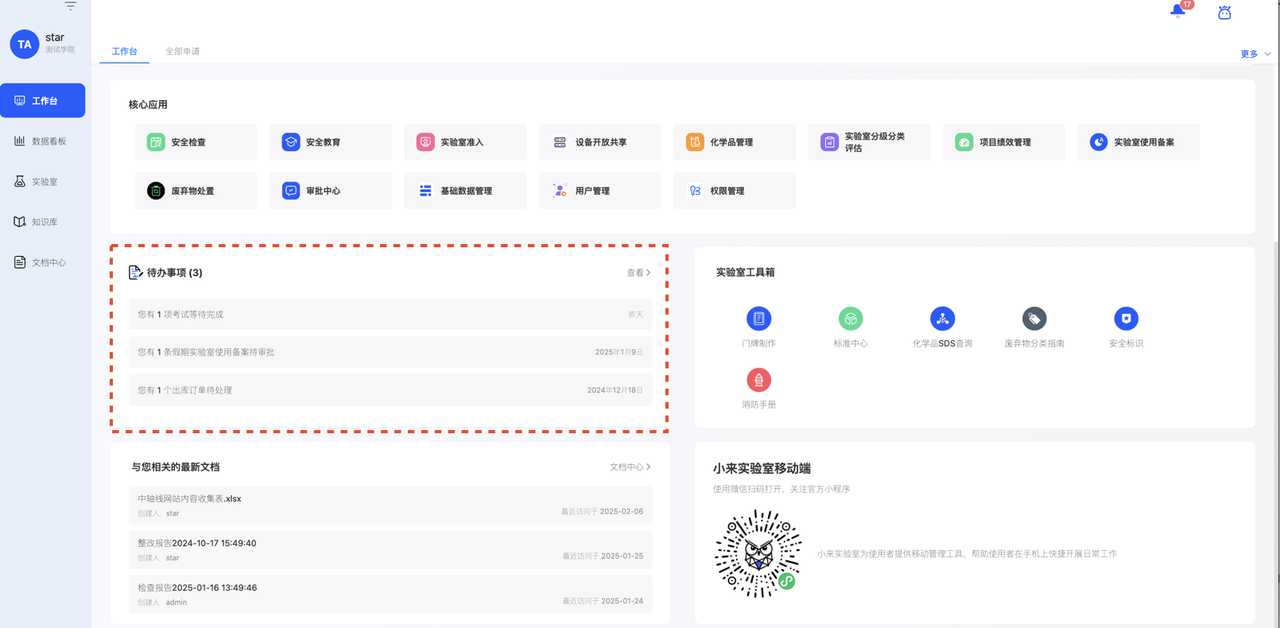Click the 门牌制作 toolbox icon
Viewport: 1280px width, 628px height.
tap(759, 319)
